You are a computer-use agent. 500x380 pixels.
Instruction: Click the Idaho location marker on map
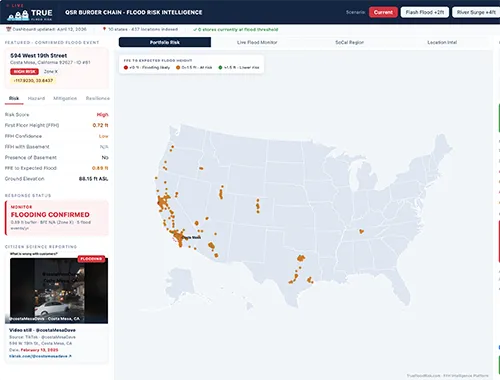[x=201, y=168]
